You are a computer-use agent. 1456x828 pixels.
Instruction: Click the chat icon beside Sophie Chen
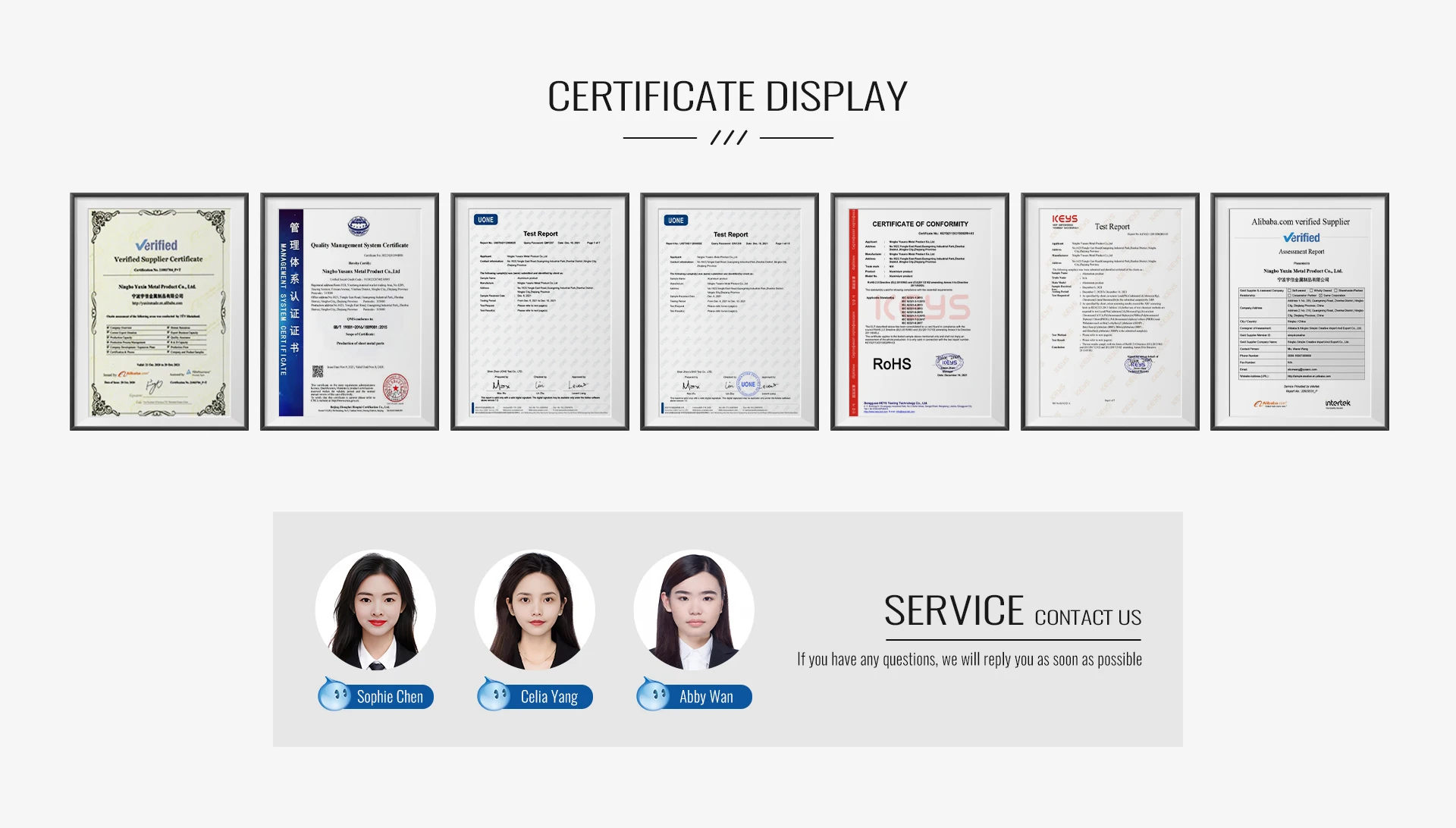click(334, 694)
